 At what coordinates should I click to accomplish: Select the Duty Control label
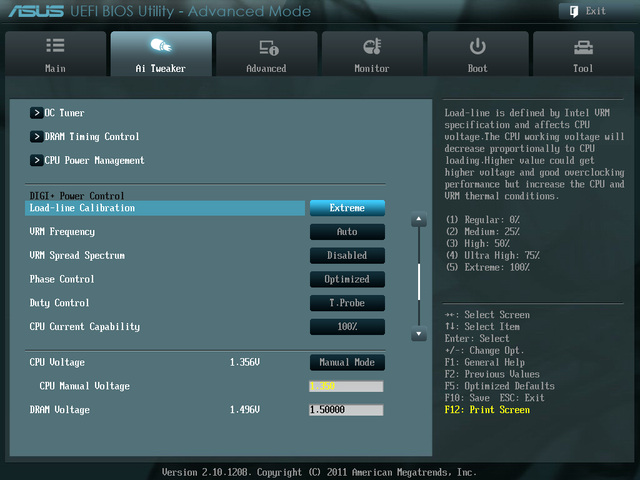[59, 303]
